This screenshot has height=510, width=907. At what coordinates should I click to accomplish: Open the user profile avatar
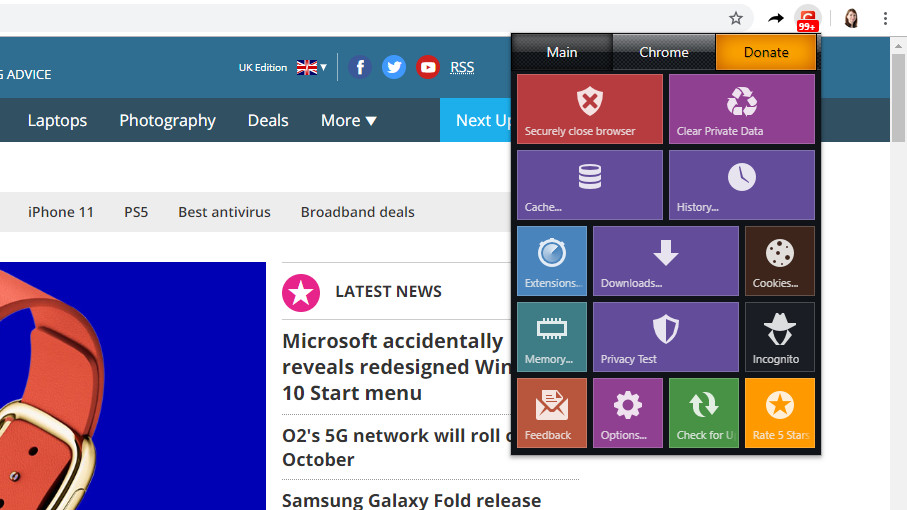(851, 19)
